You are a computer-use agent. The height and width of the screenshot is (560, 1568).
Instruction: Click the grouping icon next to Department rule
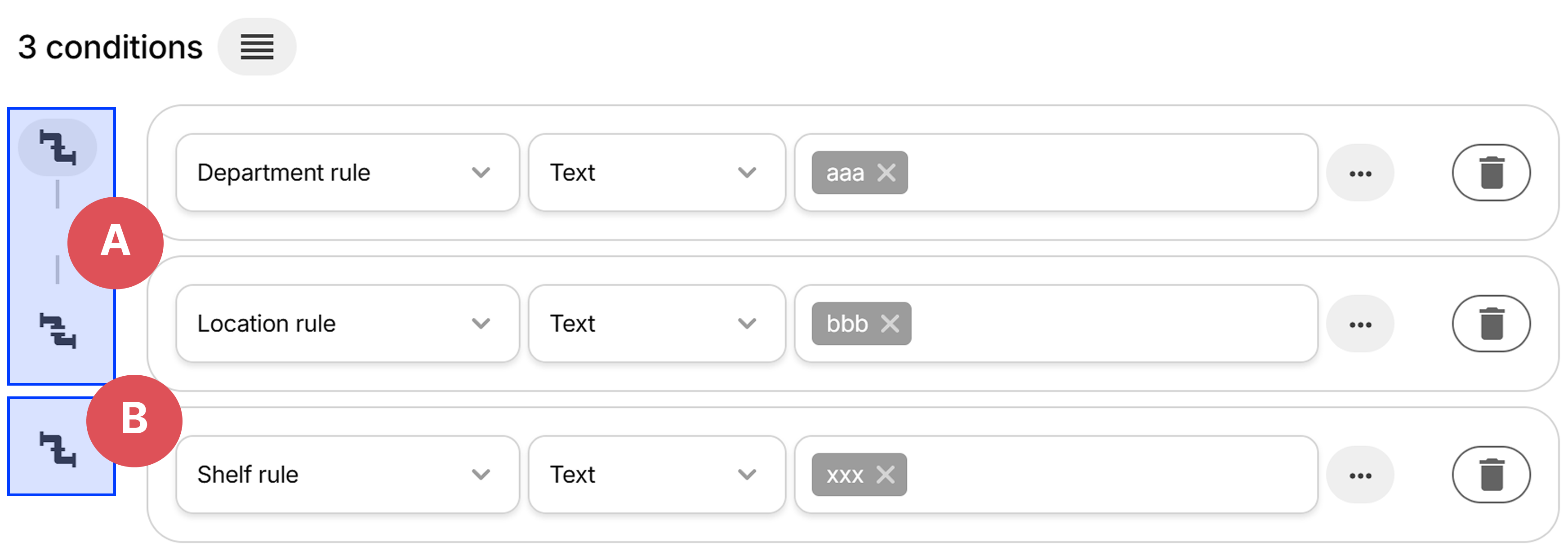(58, 147)
